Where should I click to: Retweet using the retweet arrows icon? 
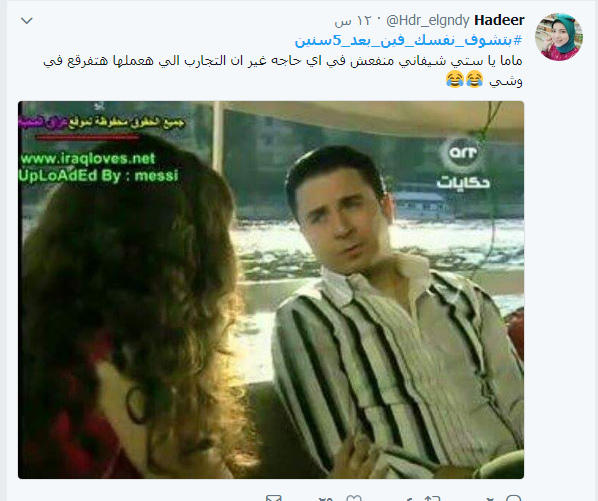(432, 498)
